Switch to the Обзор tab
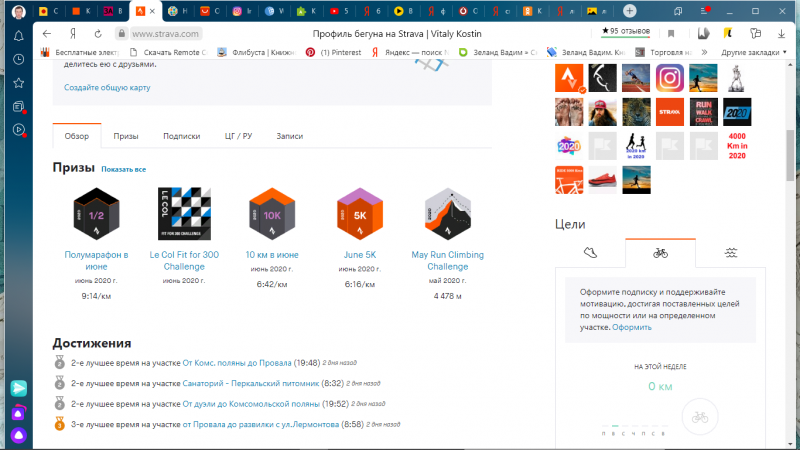The width and height of the screenshot is (800, 450). pos(77,136)
